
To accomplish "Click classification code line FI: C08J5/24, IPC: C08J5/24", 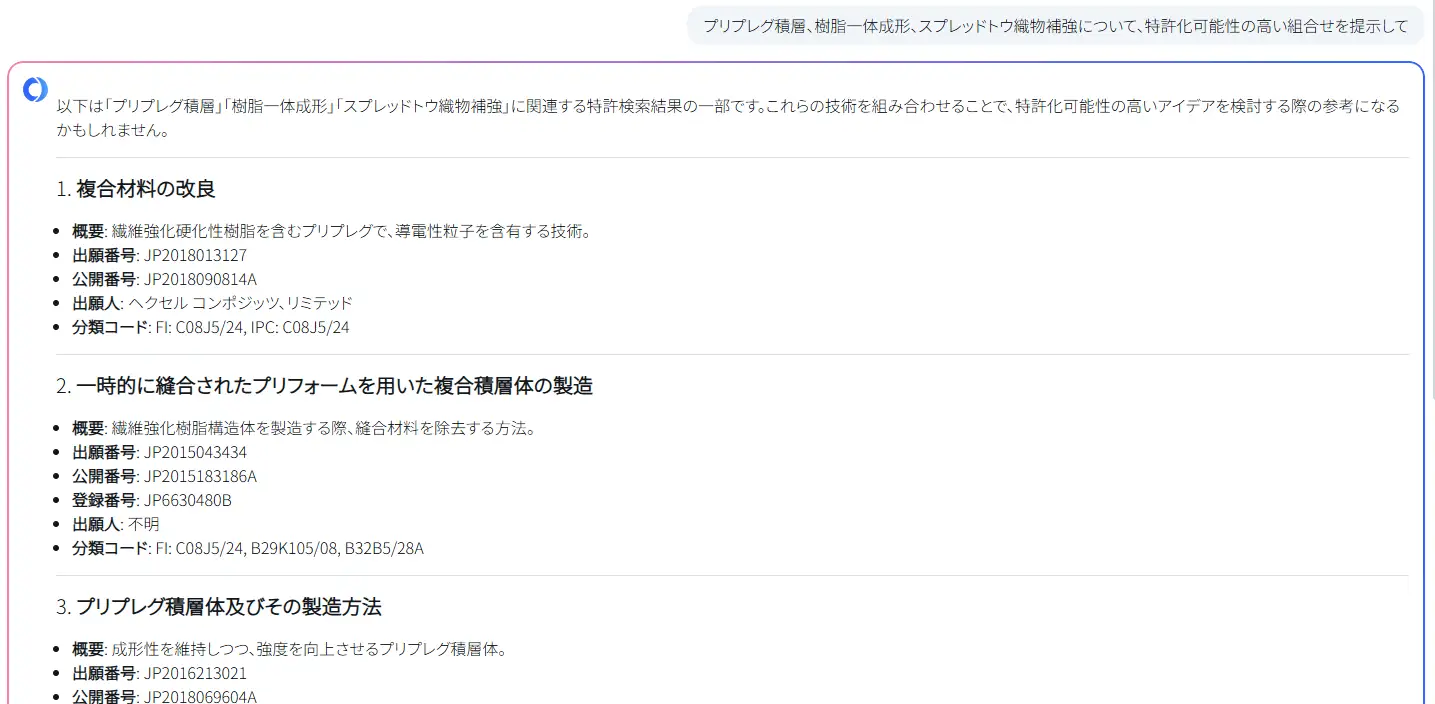I will coord(250,328).
